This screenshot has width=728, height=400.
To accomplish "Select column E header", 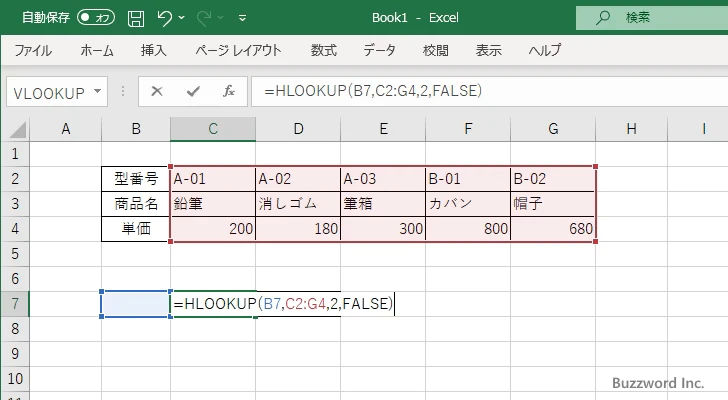I will (383, 129).
